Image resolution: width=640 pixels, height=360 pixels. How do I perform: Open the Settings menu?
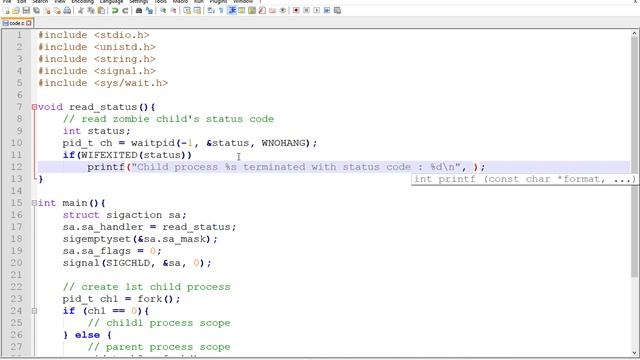tap(138, 2)
